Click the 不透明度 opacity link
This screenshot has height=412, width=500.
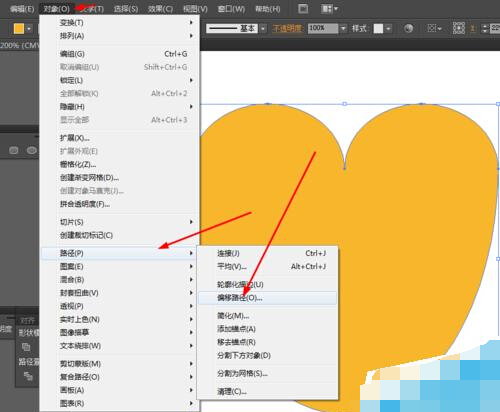(287, 29)
